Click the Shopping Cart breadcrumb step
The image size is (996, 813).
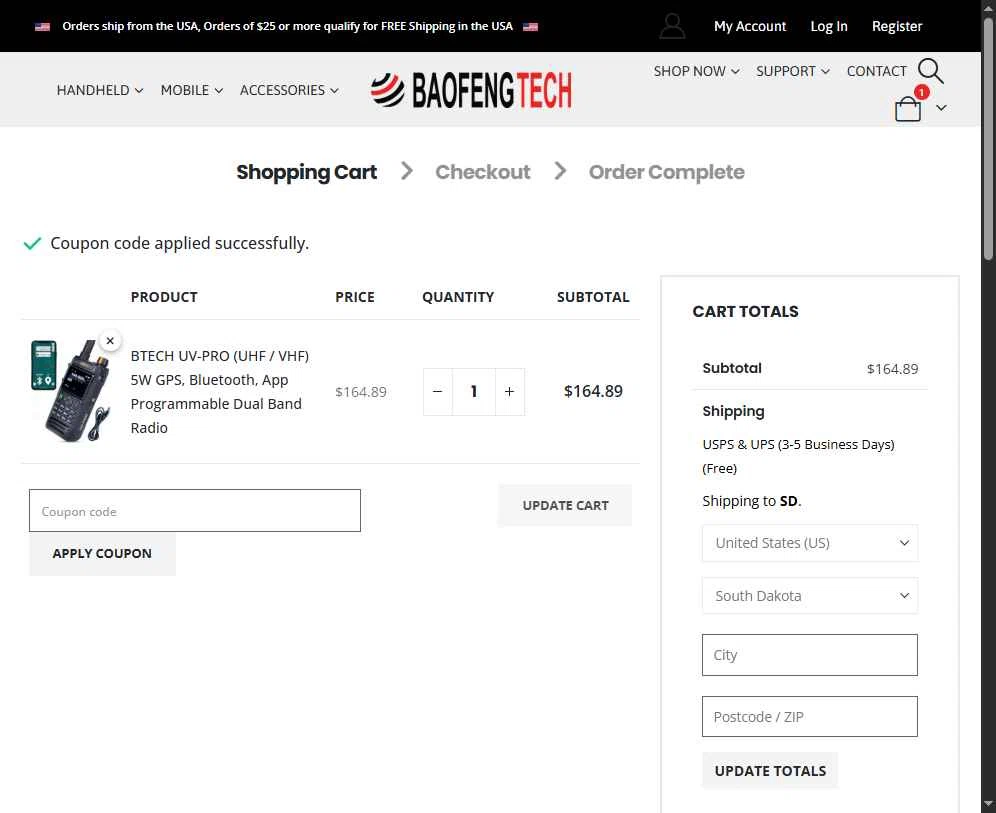pos(307,172)
